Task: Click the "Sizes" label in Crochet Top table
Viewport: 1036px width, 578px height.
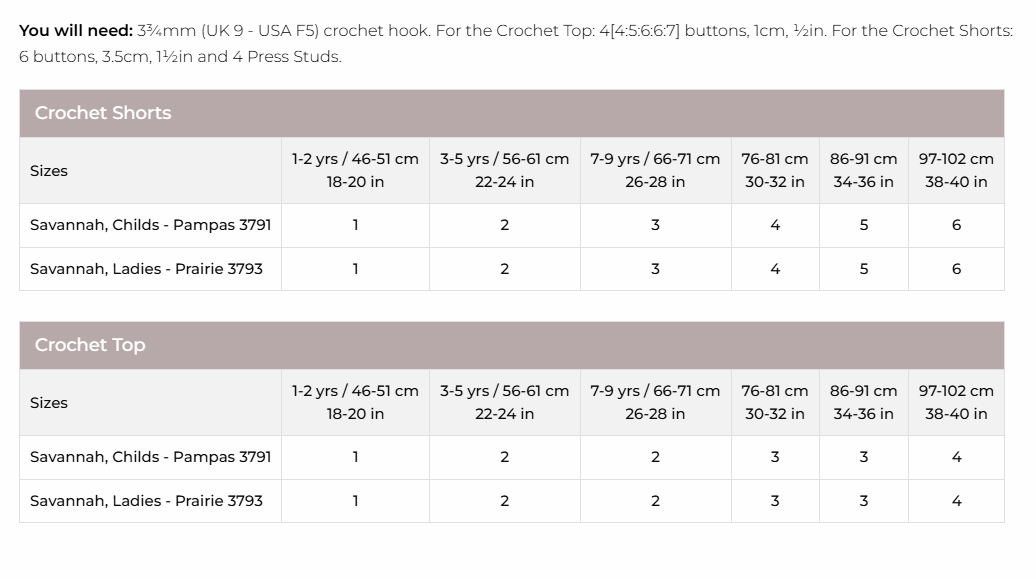Action: [49, 403]
